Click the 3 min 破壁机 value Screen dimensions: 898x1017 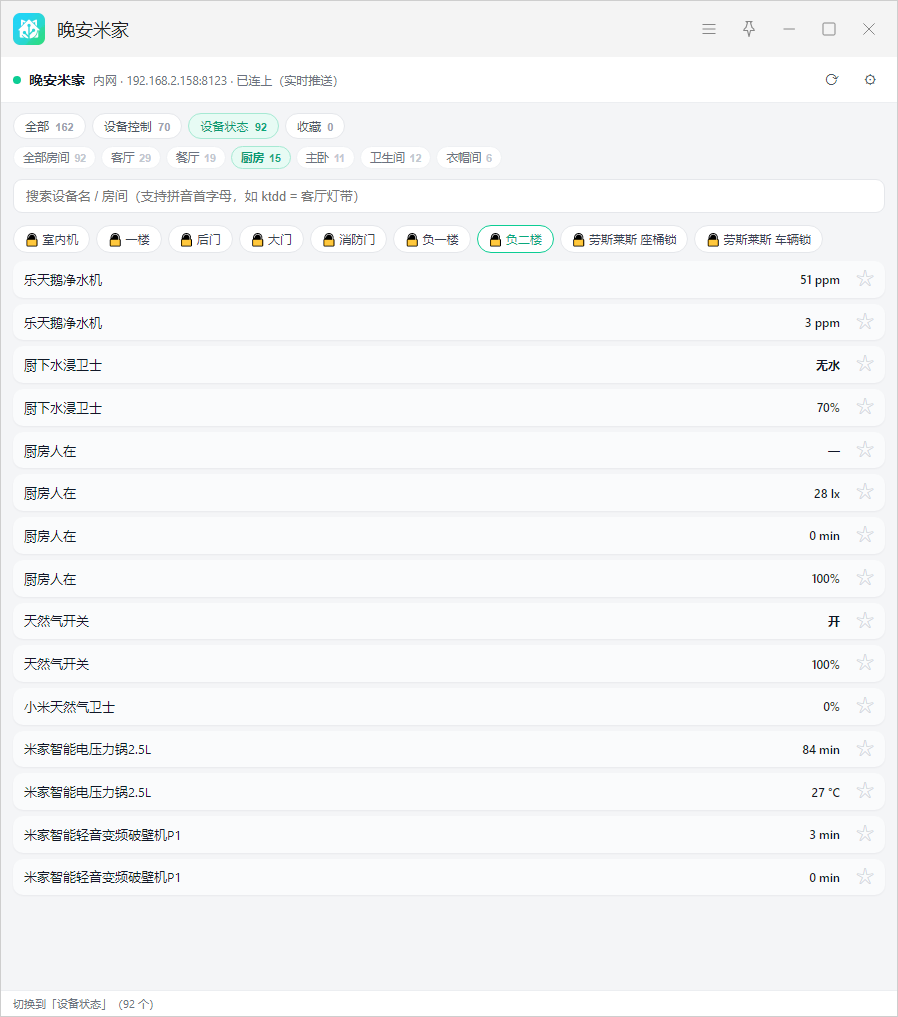point(824,835)
